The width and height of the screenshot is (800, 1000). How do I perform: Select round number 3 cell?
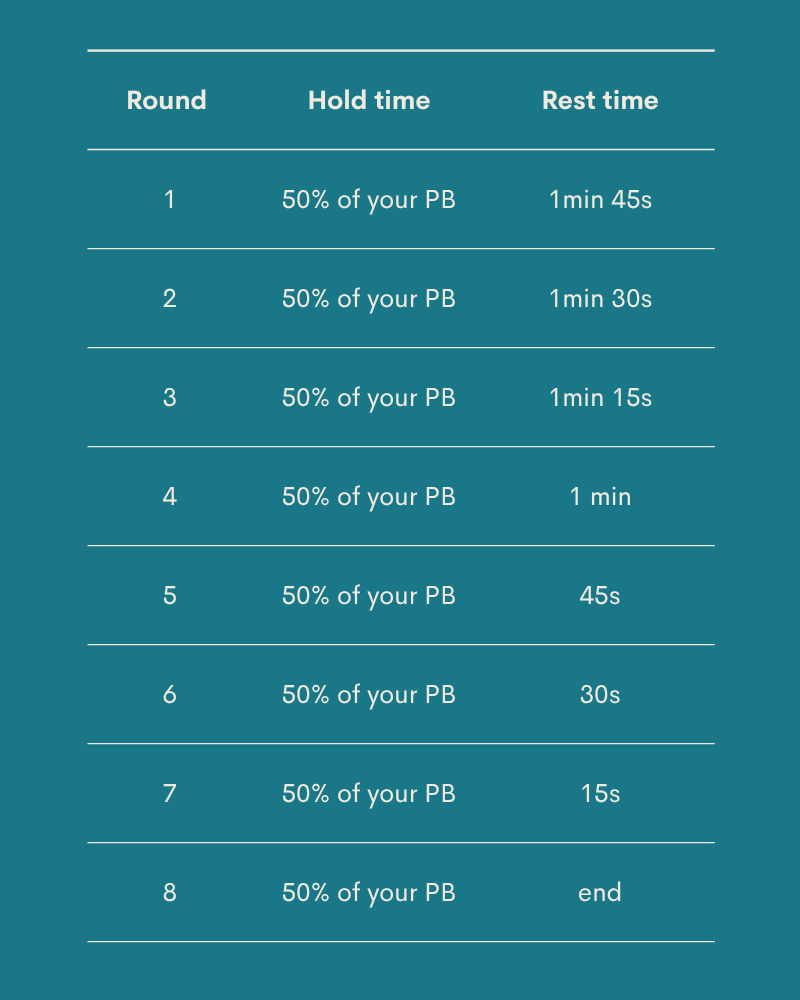click(x=169, y=397)
